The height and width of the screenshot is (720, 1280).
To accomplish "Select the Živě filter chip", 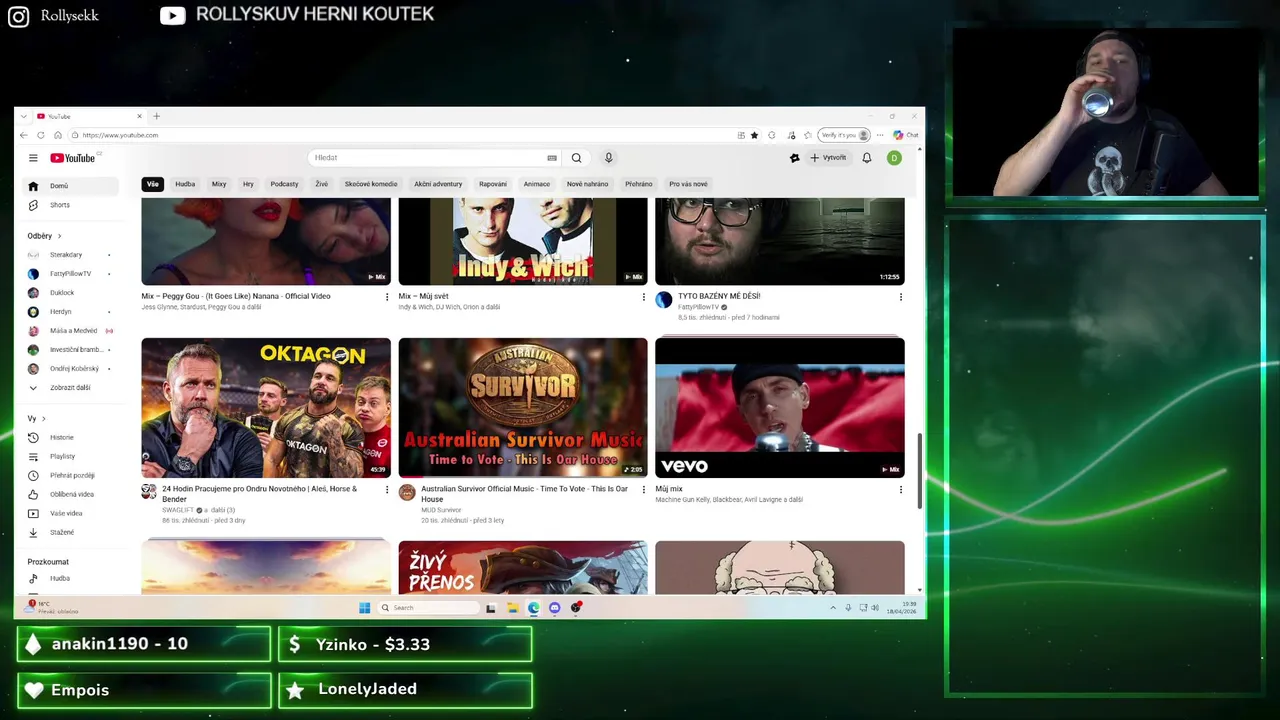I will click(321, 184).
